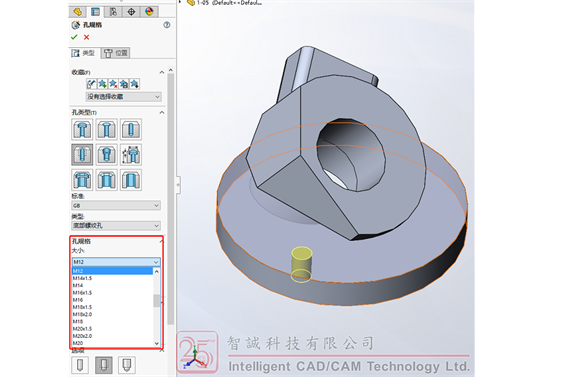Image resolution: width=584 pixels, height=377 pixels.
Task: Choose tap drill diameter thread option
Action: (80, 365)
